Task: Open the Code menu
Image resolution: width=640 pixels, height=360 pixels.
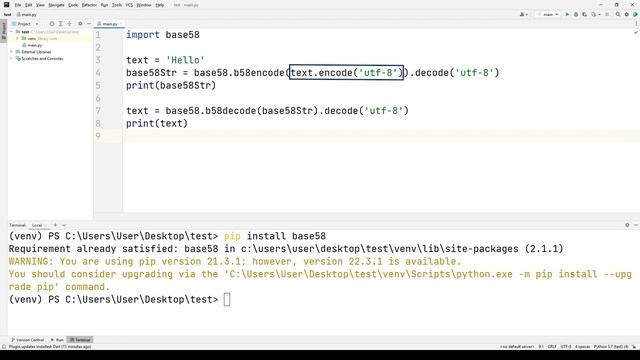Action: tap(73, 5)
